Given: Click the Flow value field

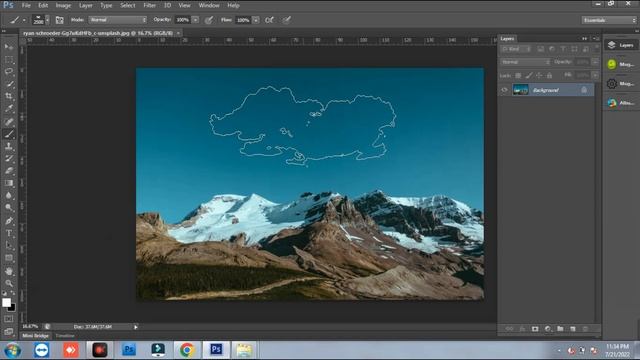Looking at the screenshot, I should tap(243, 20).
